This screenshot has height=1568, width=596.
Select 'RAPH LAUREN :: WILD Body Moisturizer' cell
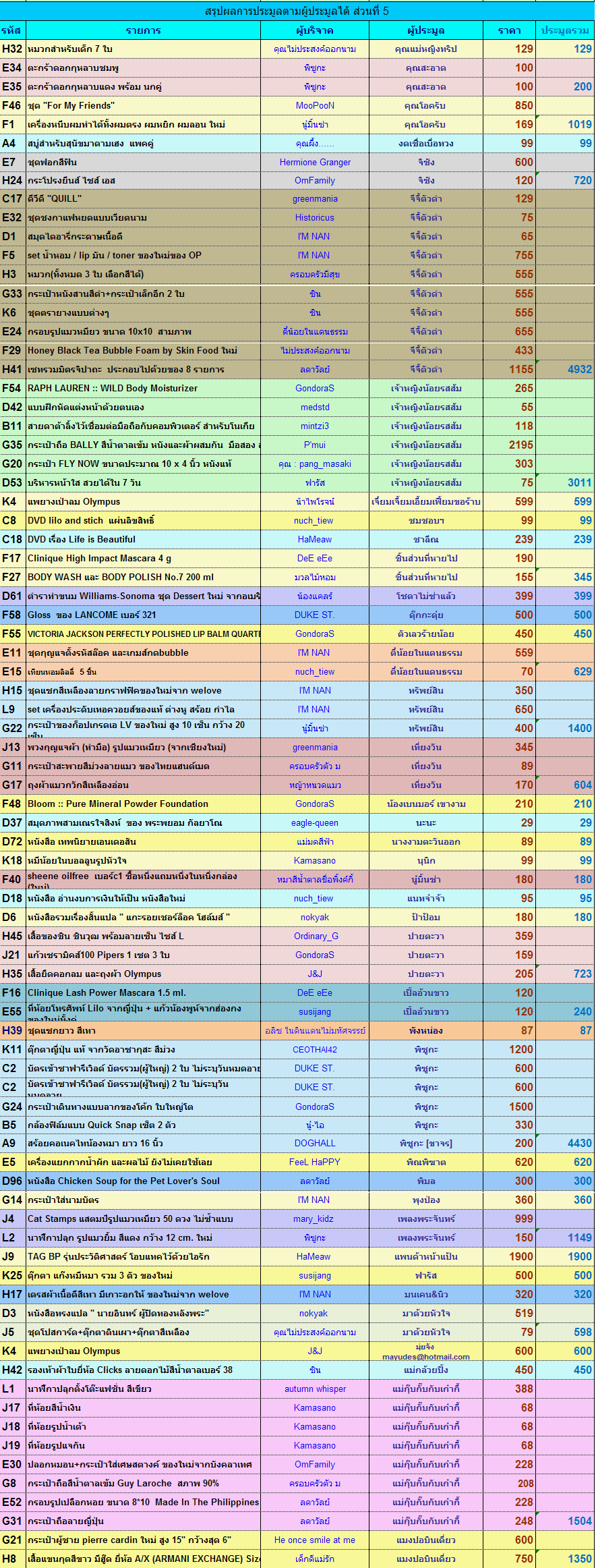tap(143, 389)
